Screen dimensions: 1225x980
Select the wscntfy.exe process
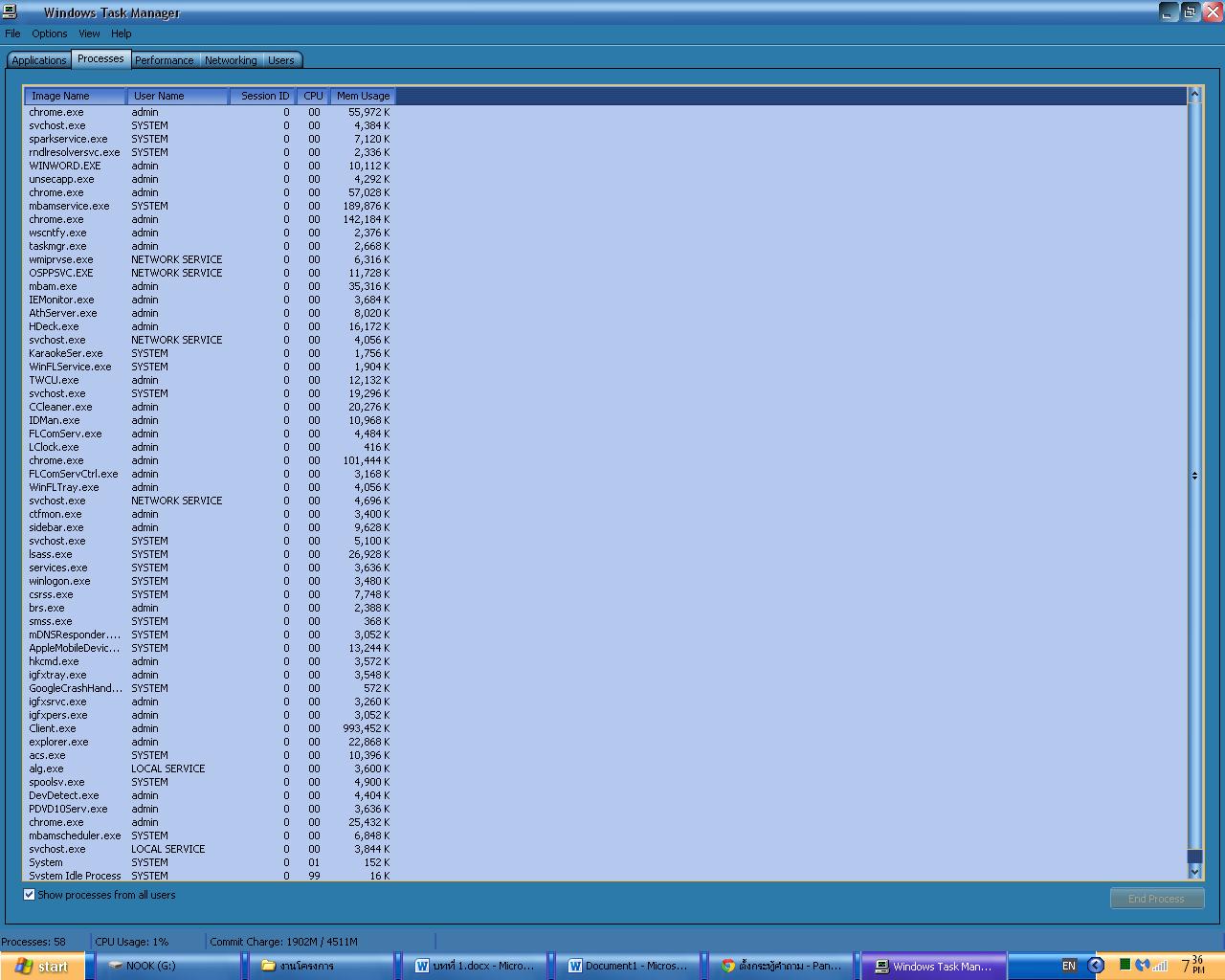pos(209,233)
